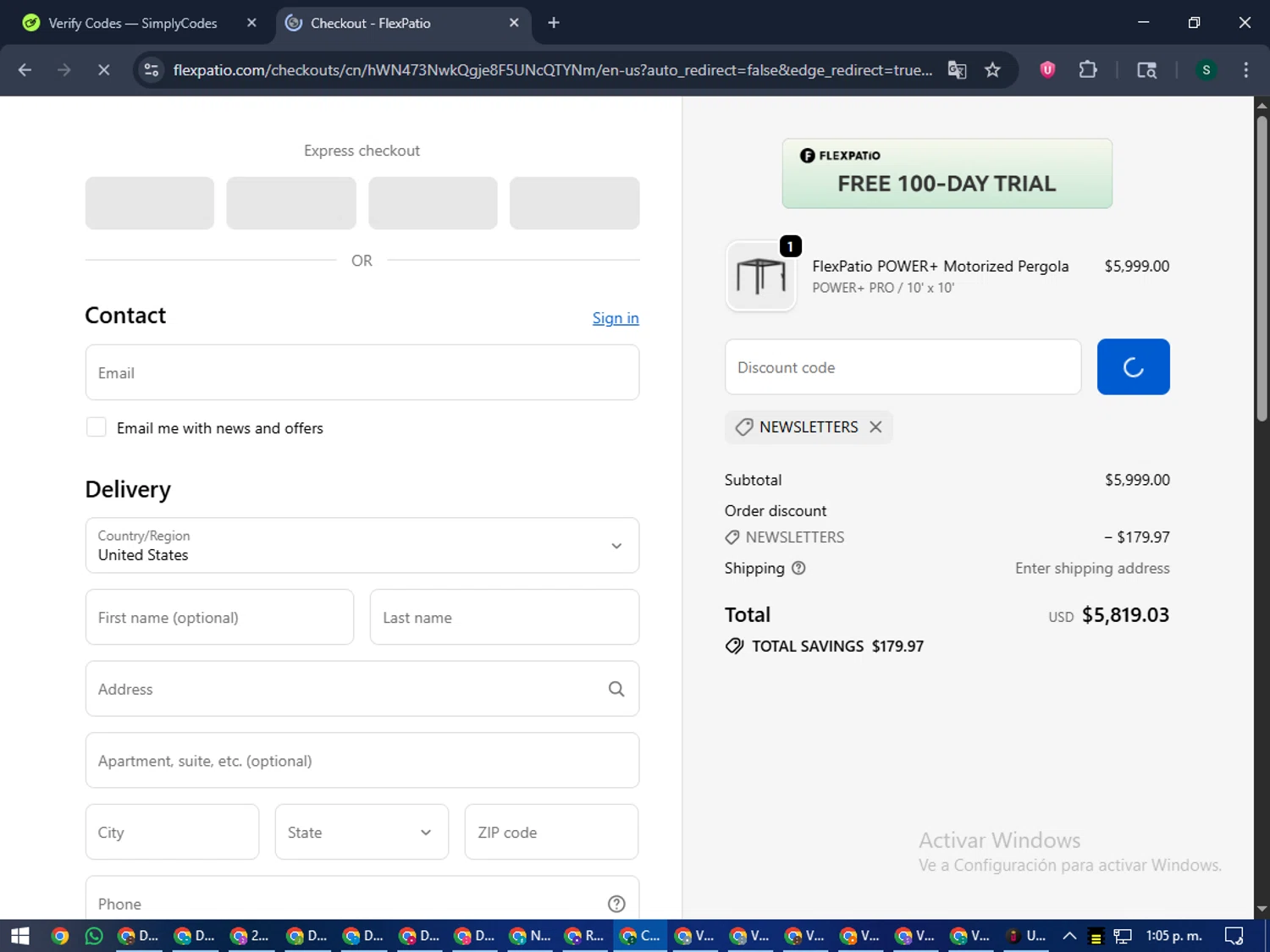
Task: Focus the Address field
Action: [x=362, y=689]
